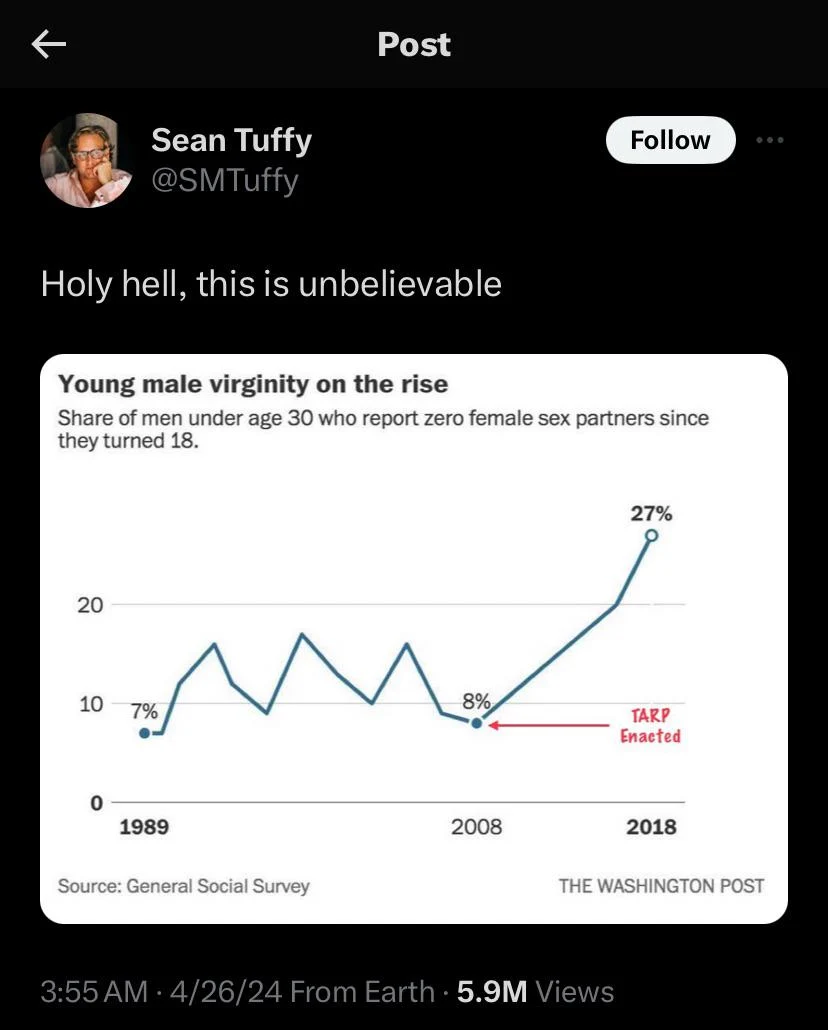The height and width of the screenshot is (1030, 828).
Task: Open the profile via the @SMTuffy handle
Action: tap(224, 181)
